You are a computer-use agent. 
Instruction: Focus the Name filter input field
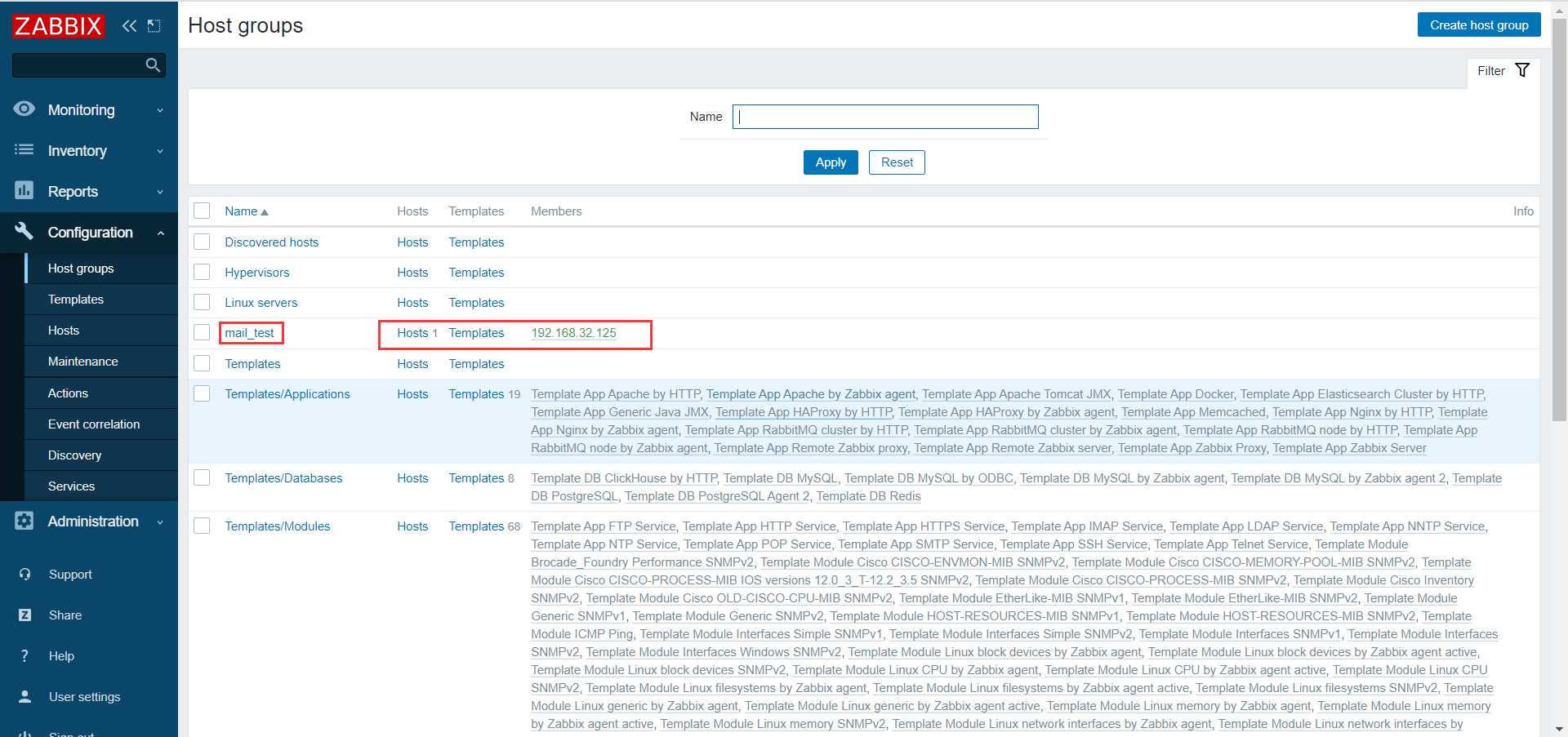[x=885, y=117]
